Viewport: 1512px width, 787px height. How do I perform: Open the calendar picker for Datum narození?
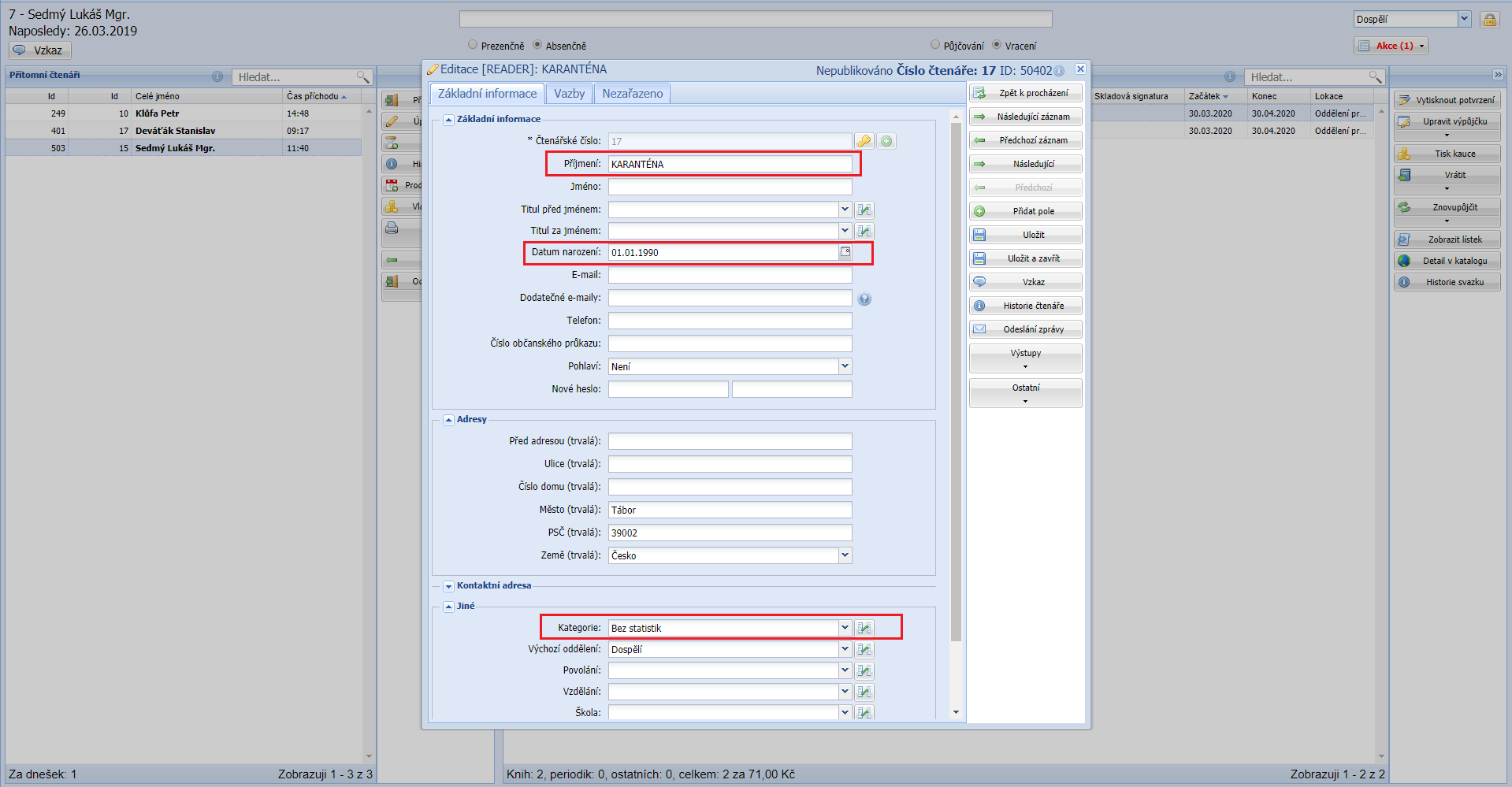pos(845,252)
